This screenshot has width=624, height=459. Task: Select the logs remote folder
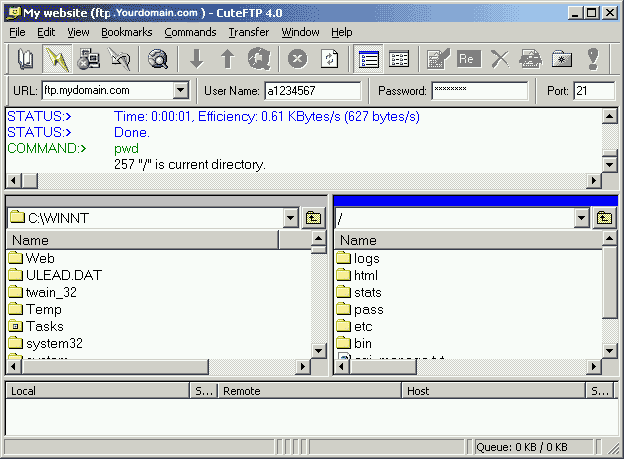click(x=358, y=258)
